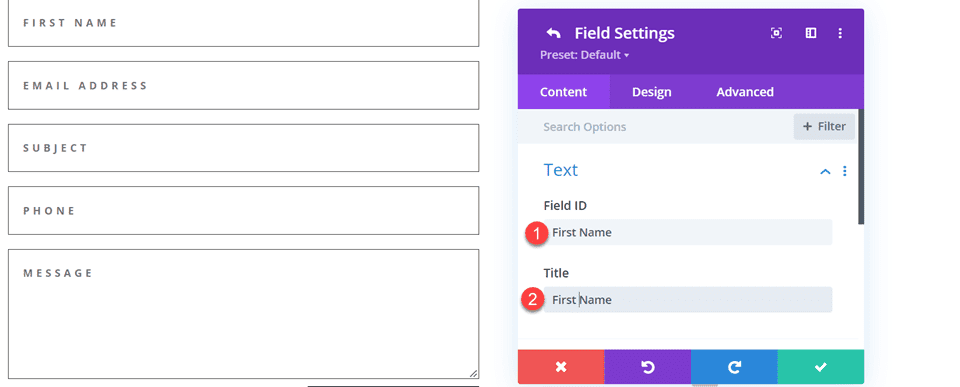Click the back arrow in Field Settings
The image size is (960, 387).
click(x=553, y=33)
